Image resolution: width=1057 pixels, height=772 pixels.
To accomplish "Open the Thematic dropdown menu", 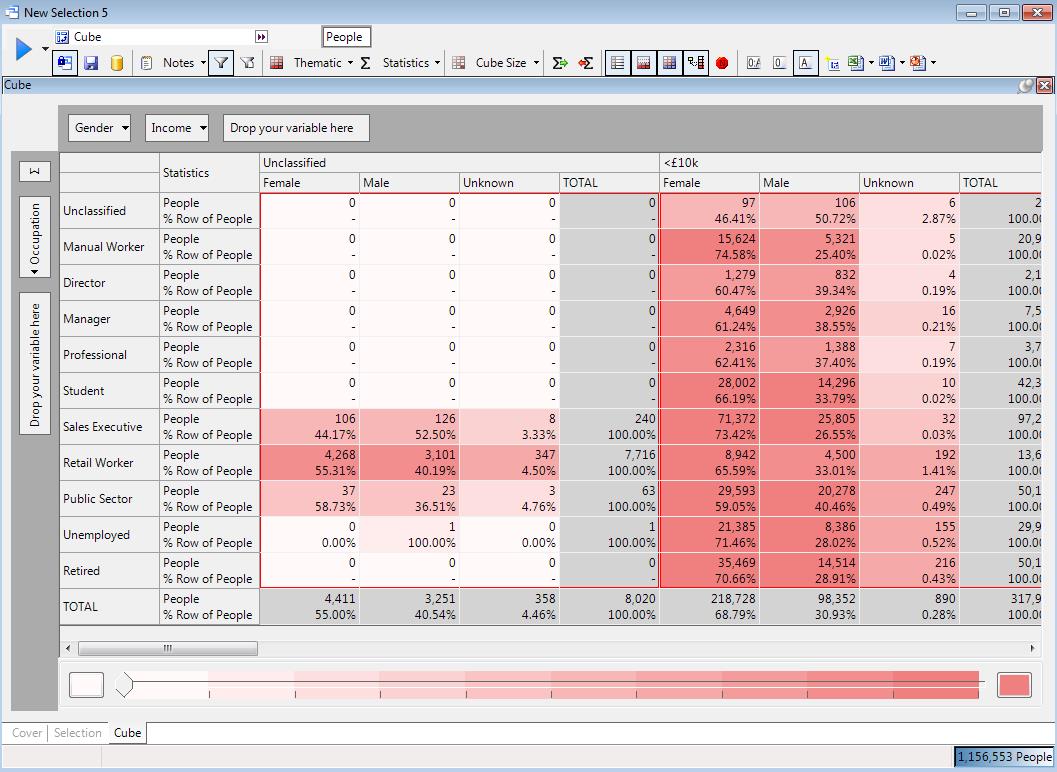I will point(350,63).
